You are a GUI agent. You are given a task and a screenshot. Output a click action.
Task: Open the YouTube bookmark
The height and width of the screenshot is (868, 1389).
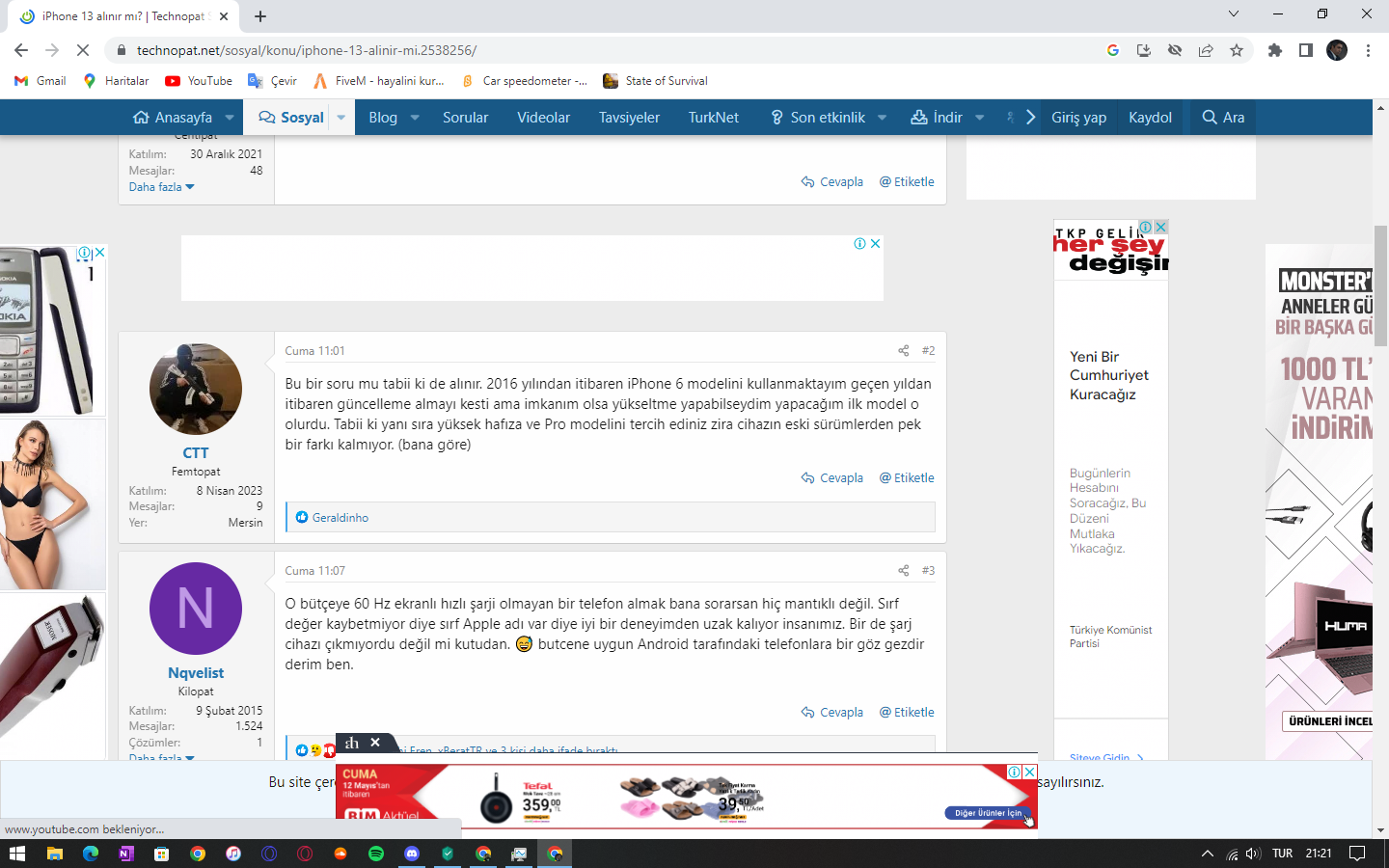199,81
